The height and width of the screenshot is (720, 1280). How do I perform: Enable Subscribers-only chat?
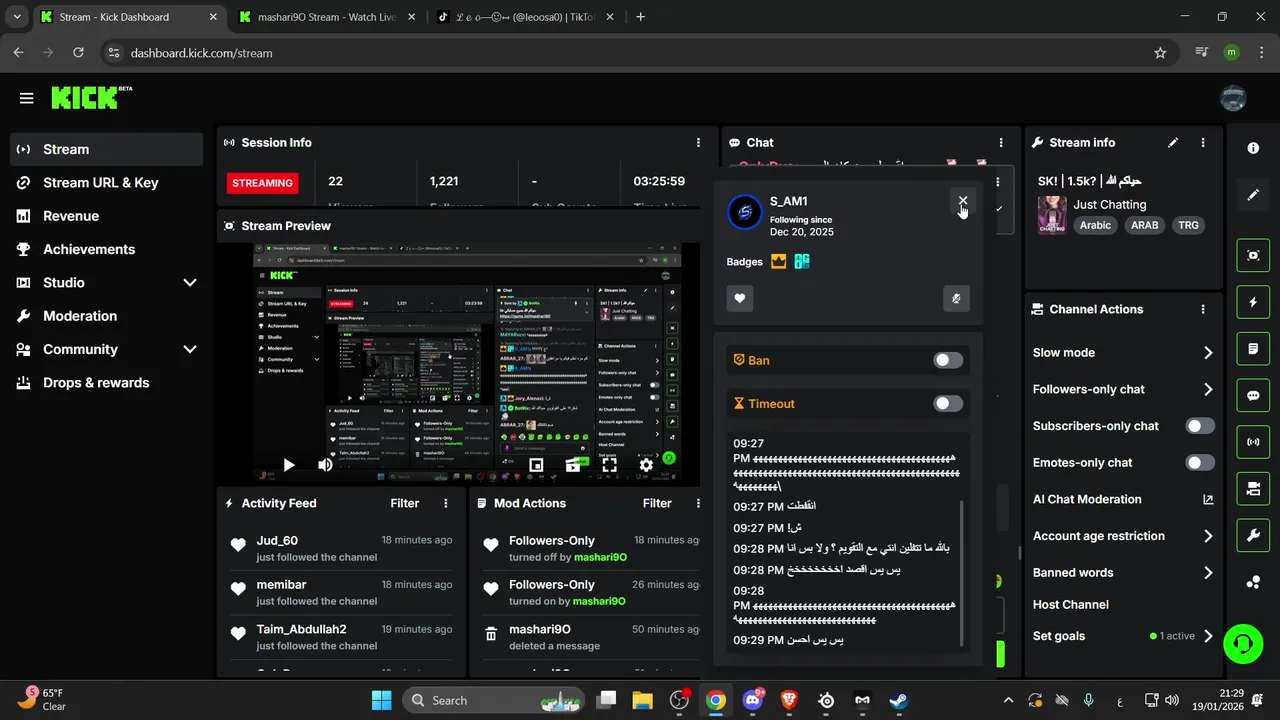pyautogui.click(x=1200, y=426)
